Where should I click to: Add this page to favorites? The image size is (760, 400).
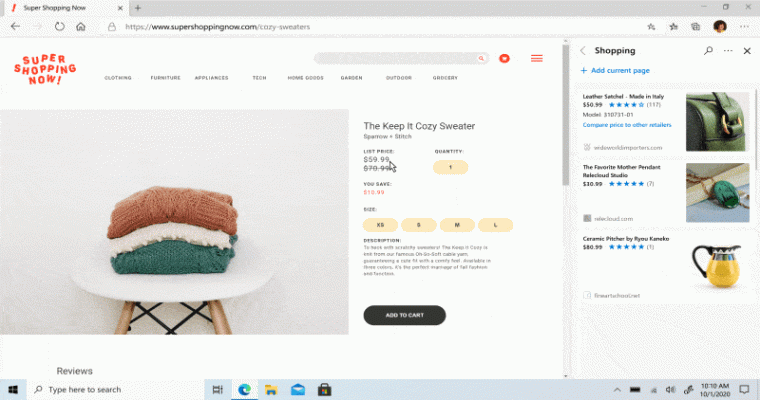coord(651,27)
